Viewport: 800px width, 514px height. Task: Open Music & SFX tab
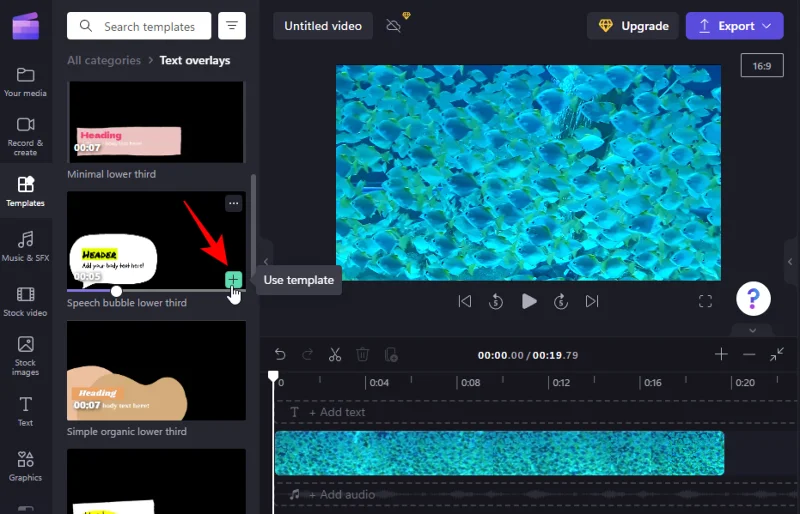coord(26,246)
